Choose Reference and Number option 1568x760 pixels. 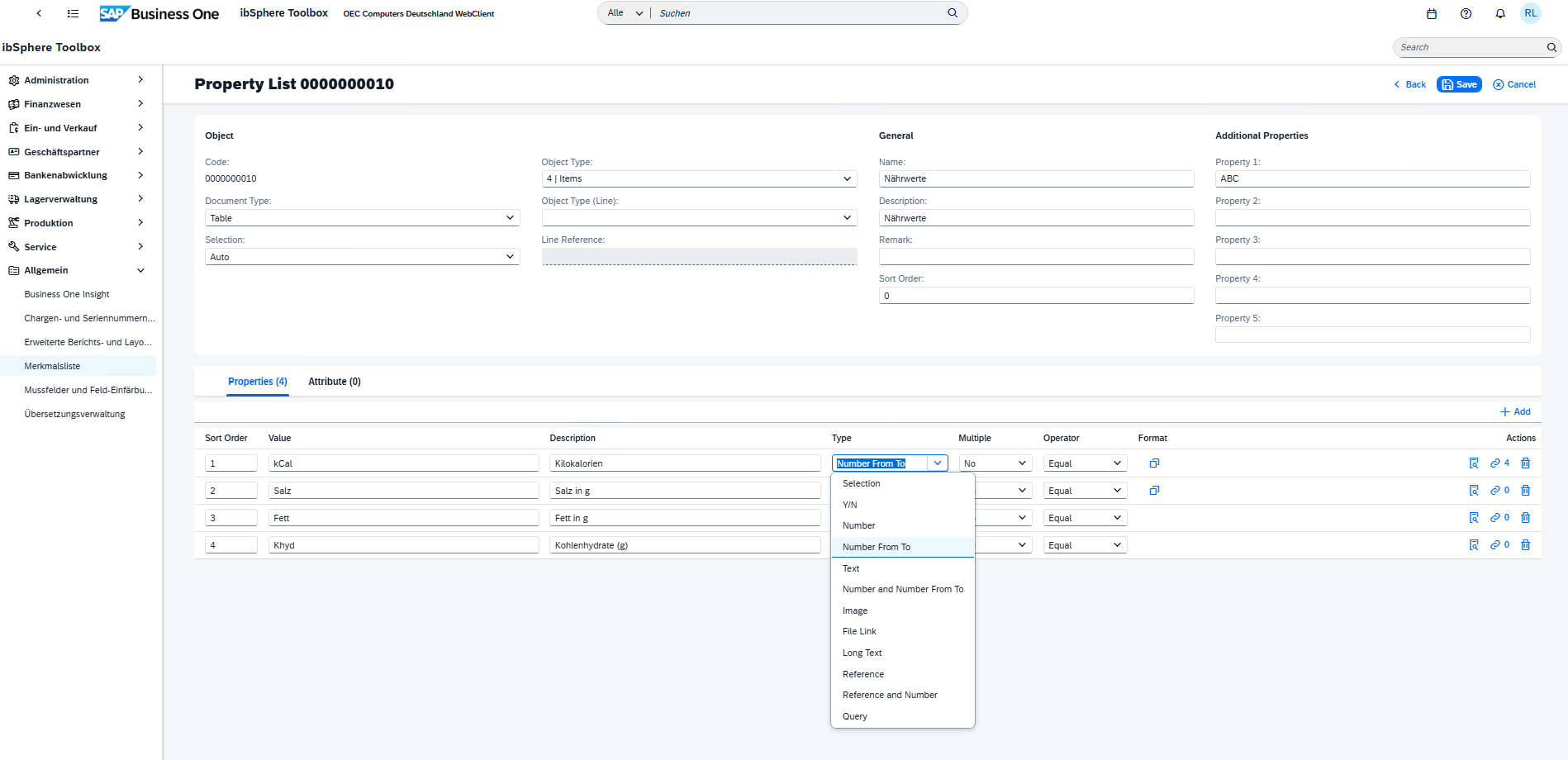click(903, 695)
